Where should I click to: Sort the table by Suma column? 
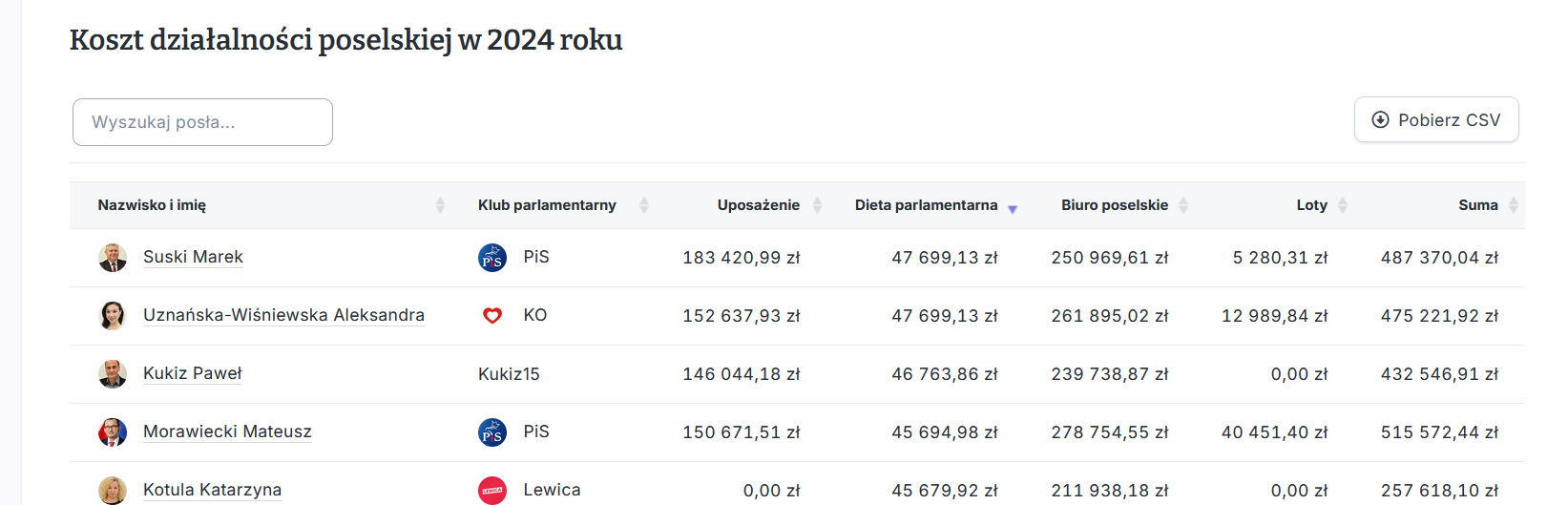(1514, 205)
